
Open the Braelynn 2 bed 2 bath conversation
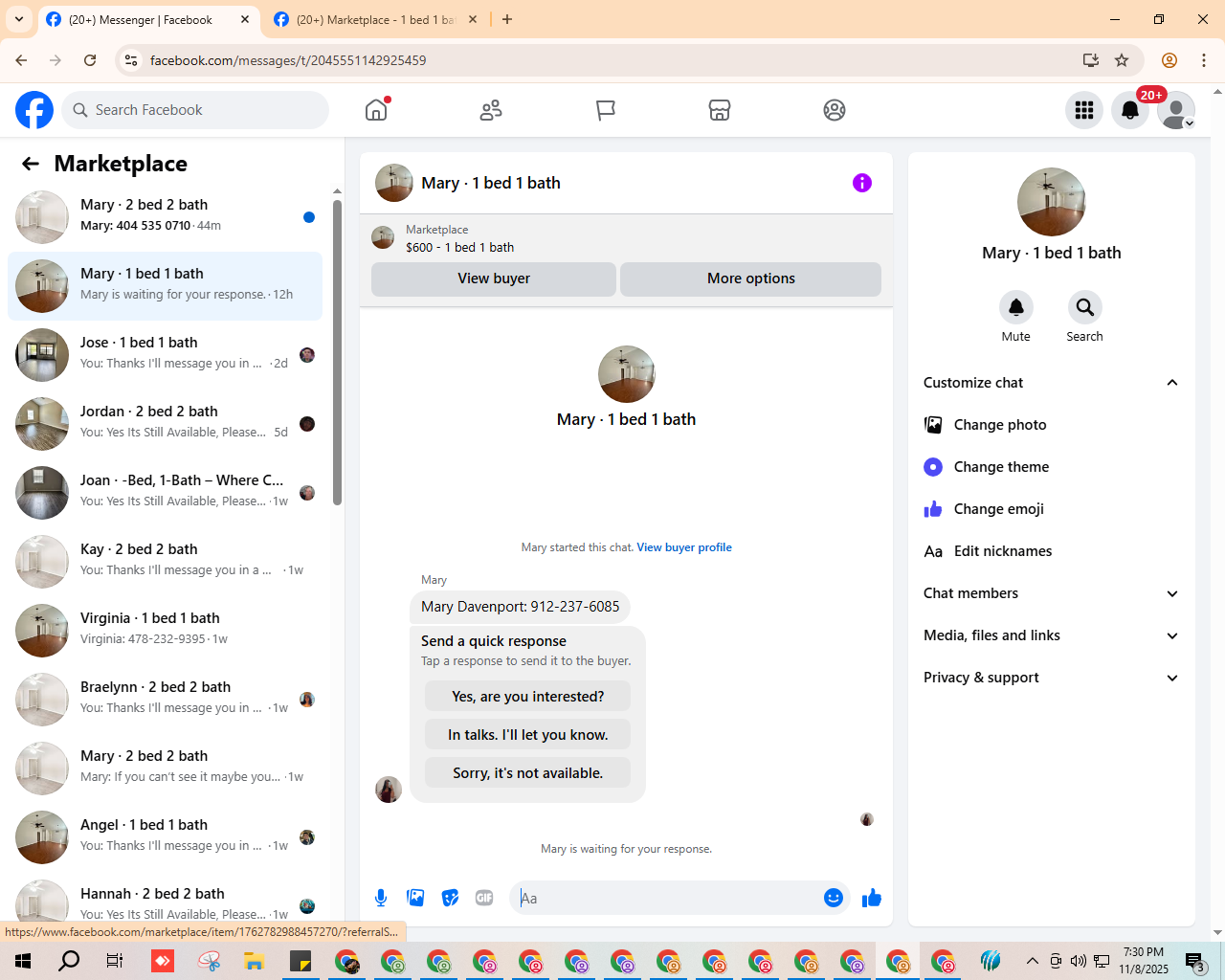[x=165, y=700]
